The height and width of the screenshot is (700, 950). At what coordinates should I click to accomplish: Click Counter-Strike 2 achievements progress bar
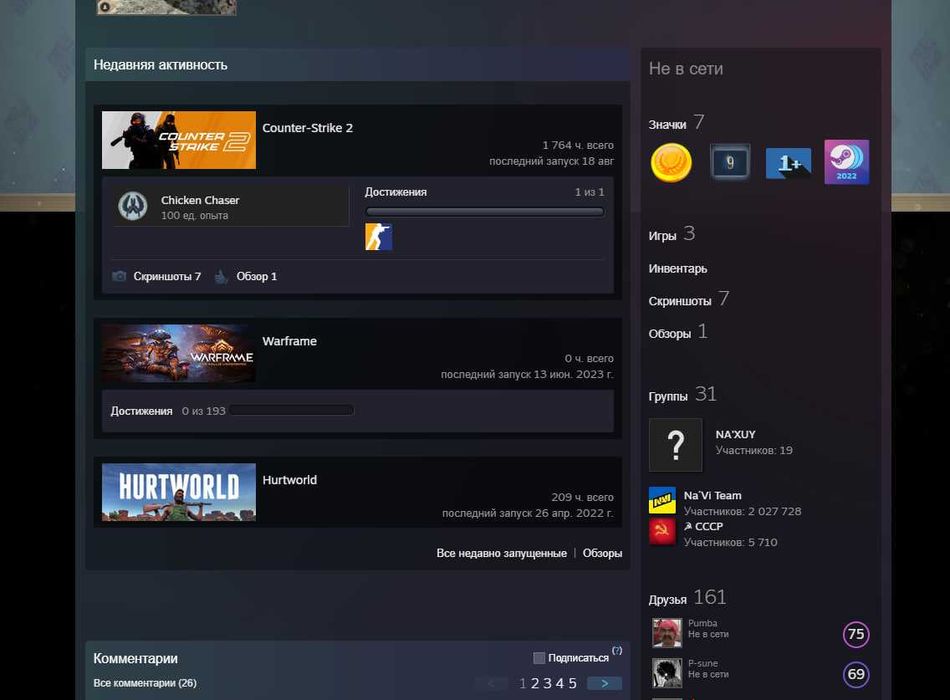tap(485, 212)
